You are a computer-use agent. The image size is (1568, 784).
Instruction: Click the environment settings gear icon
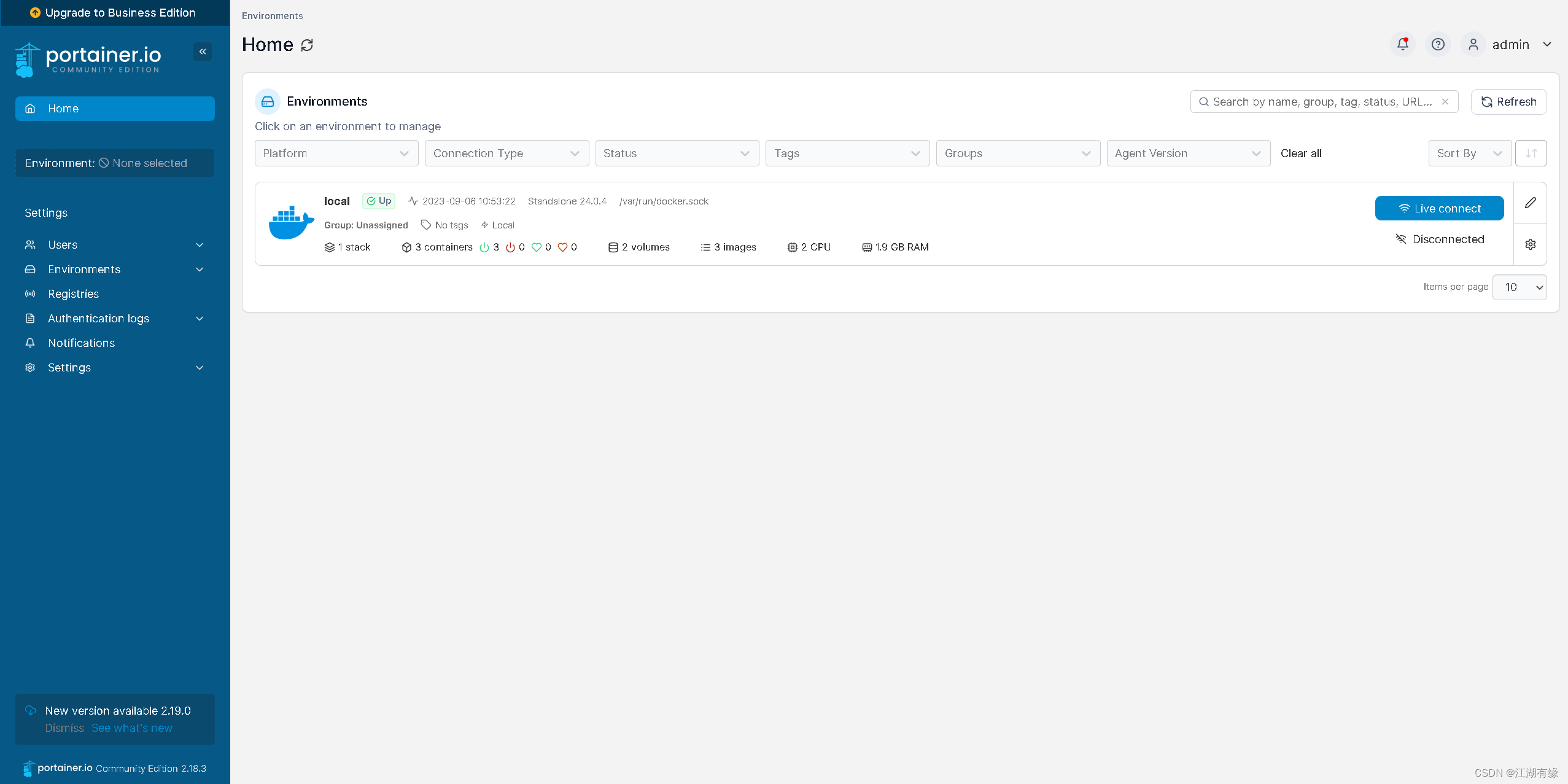point(1531,244)
